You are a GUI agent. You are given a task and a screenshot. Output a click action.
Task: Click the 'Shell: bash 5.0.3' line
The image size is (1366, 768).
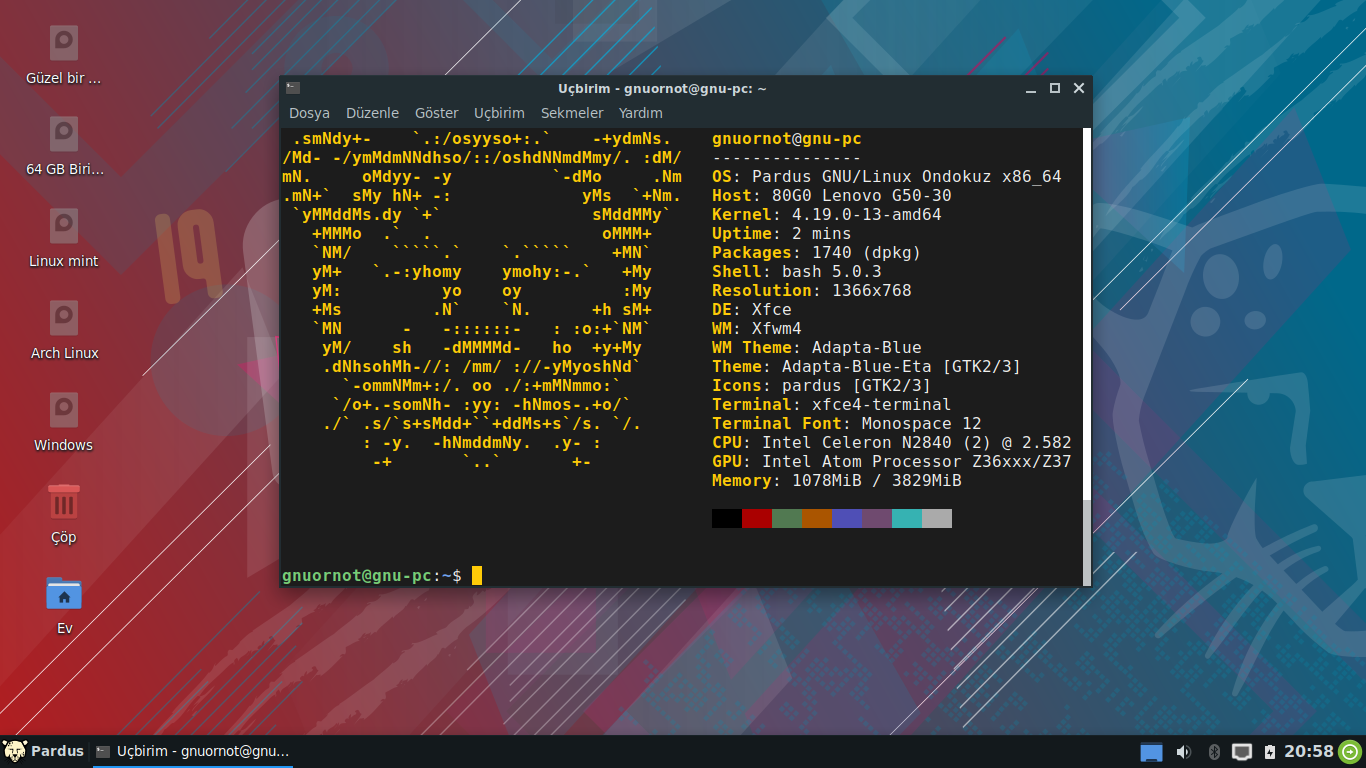tap(797, 272)
